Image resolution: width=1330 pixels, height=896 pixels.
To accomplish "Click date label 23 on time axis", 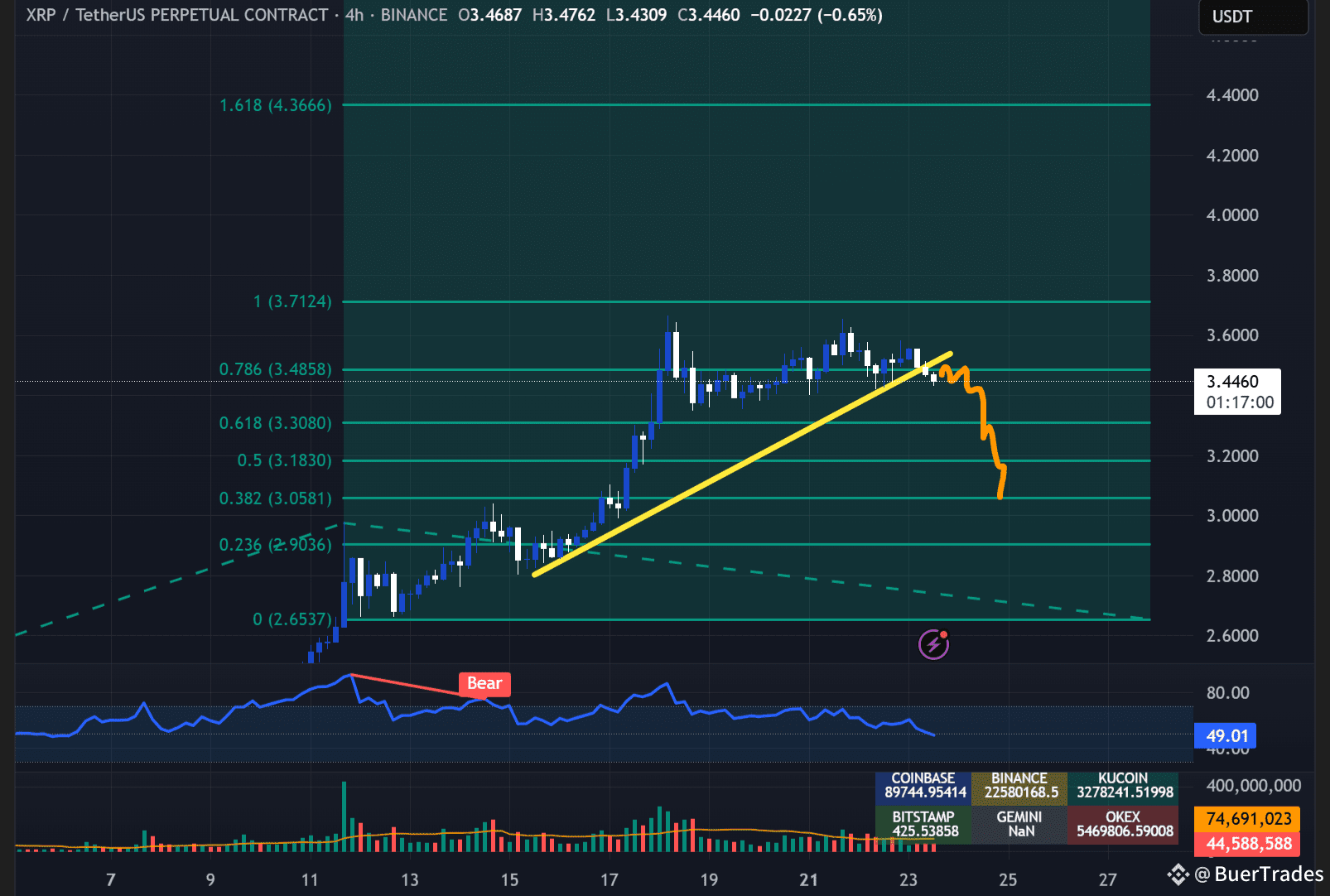I will click(x=908, y=879).
